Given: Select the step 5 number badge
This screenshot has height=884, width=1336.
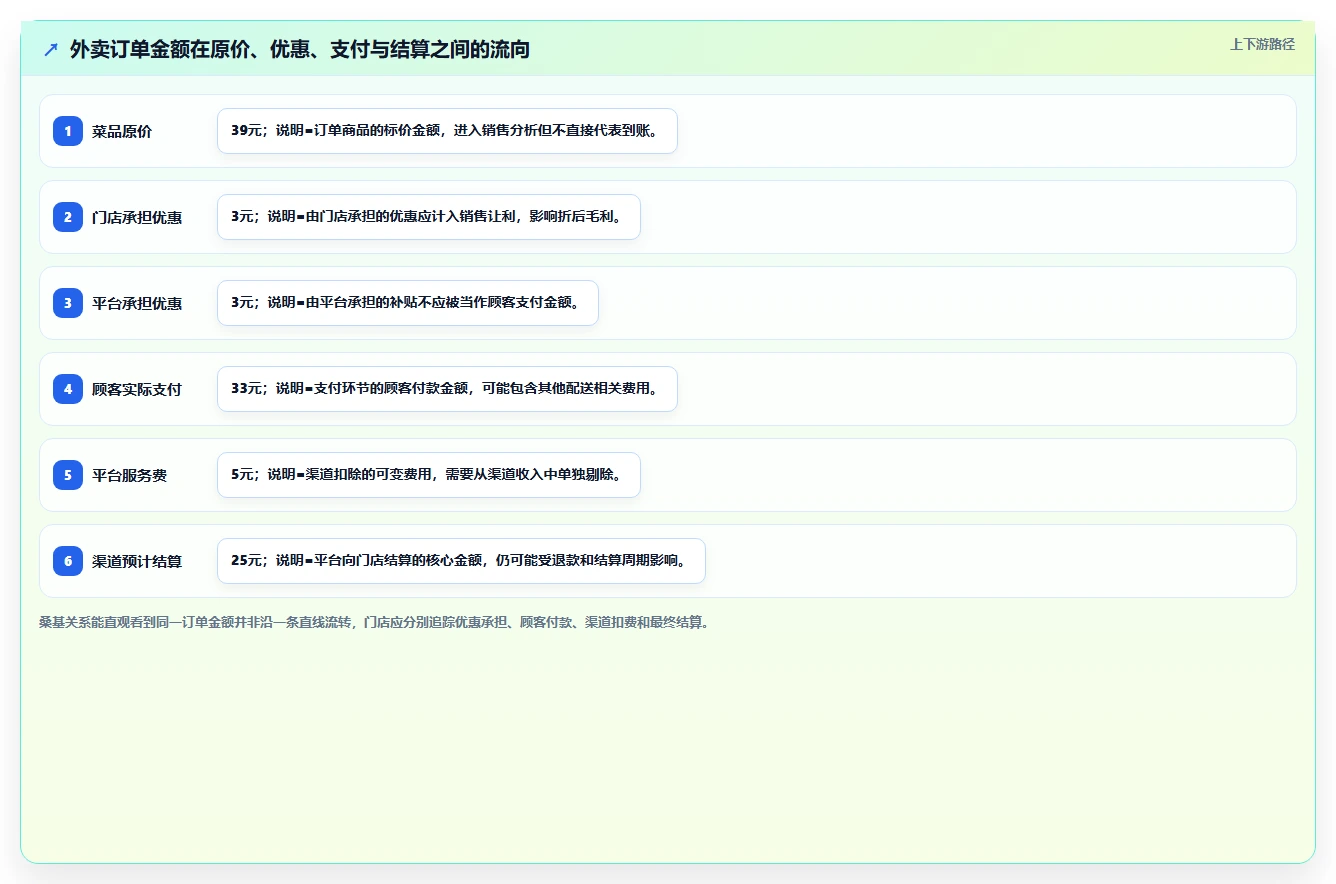Looking at the screenshot, I should coord(68,475).
